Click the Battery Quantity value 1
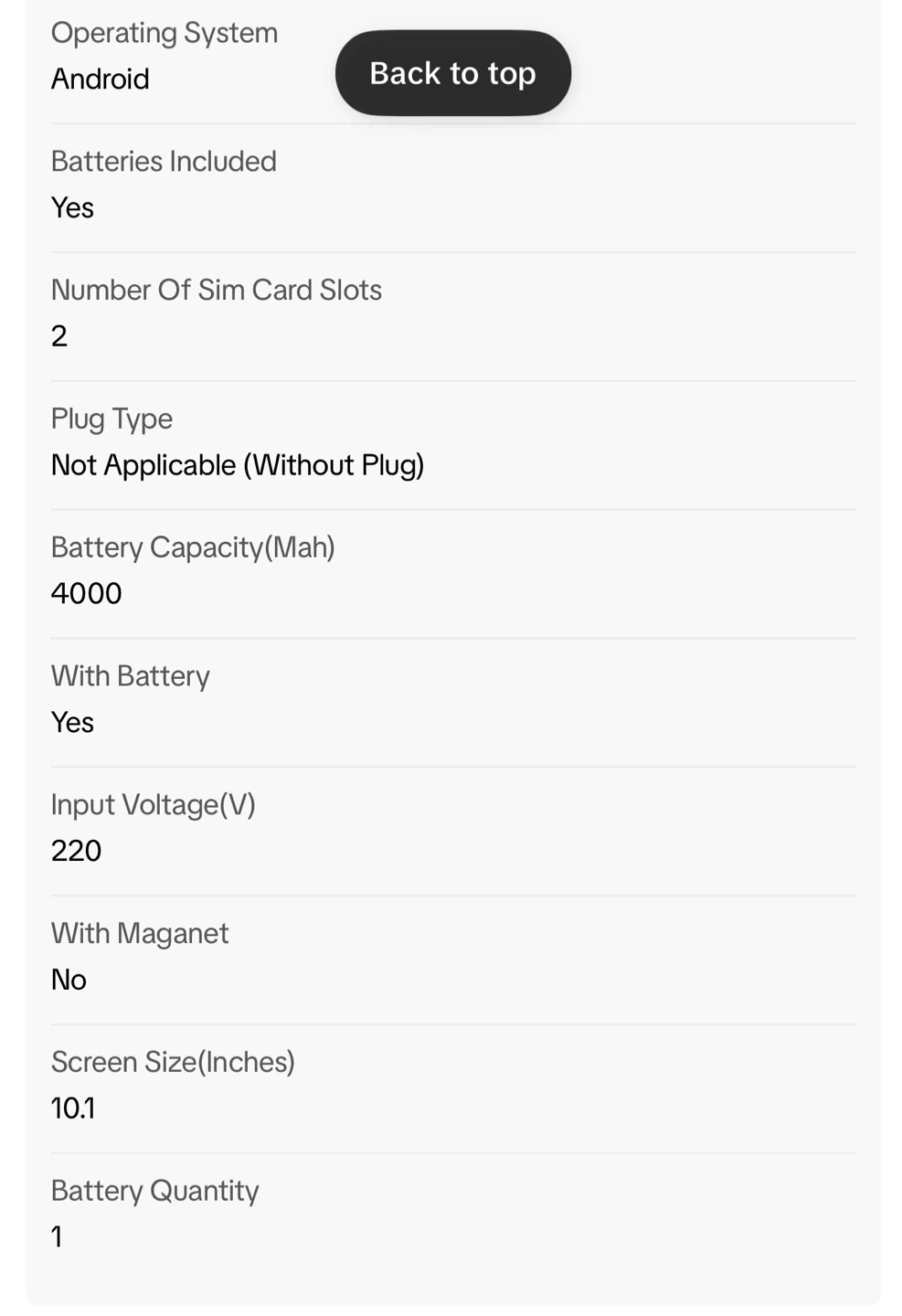902x1316 pixels. (x=57, y=1237)
